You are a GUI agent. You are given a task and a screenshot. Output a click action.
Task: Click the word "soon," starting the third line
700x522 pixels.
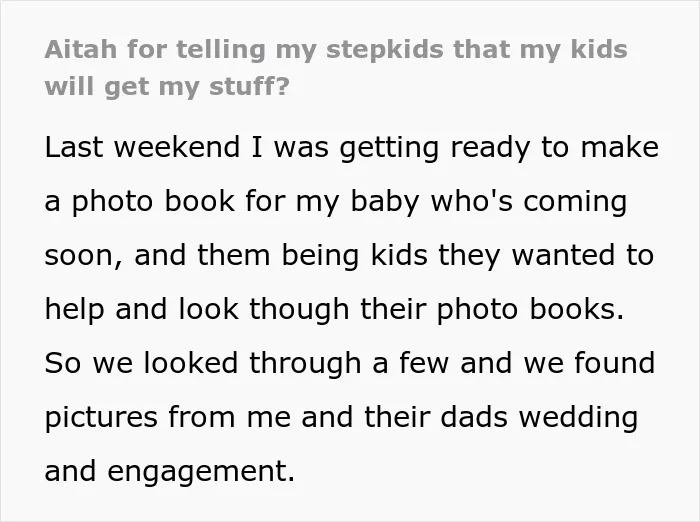[x=83, y=256]
